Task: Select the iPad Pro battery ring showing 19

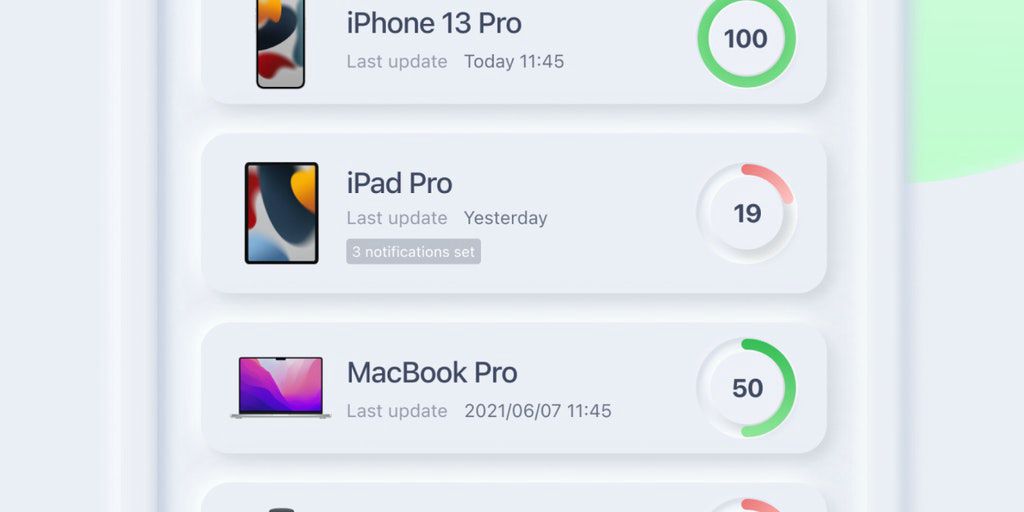Action: point(746,214)
